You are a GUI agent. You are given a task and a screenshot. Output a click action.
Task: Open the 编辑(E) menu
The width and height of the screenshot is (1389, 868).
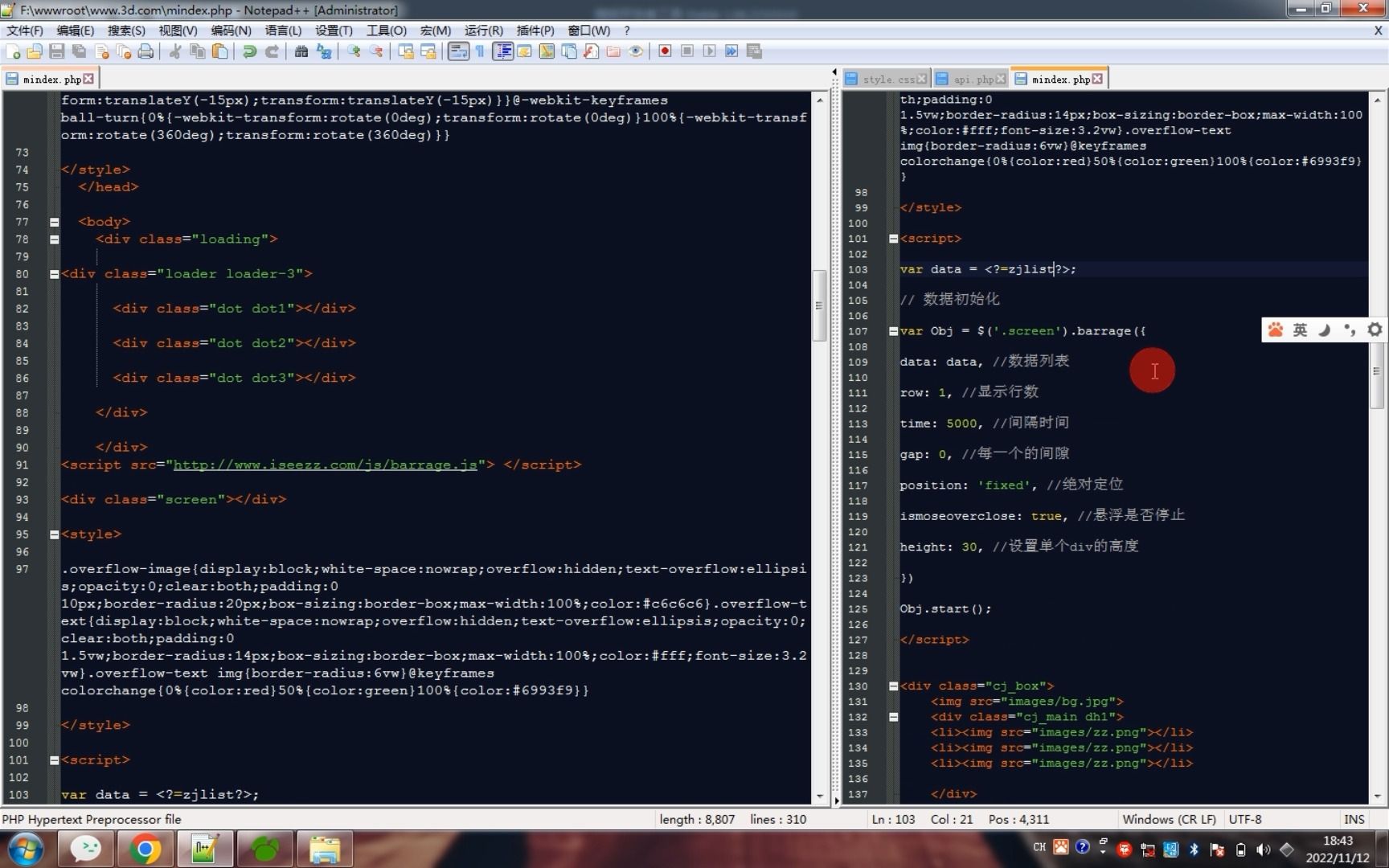coord(76,31)
